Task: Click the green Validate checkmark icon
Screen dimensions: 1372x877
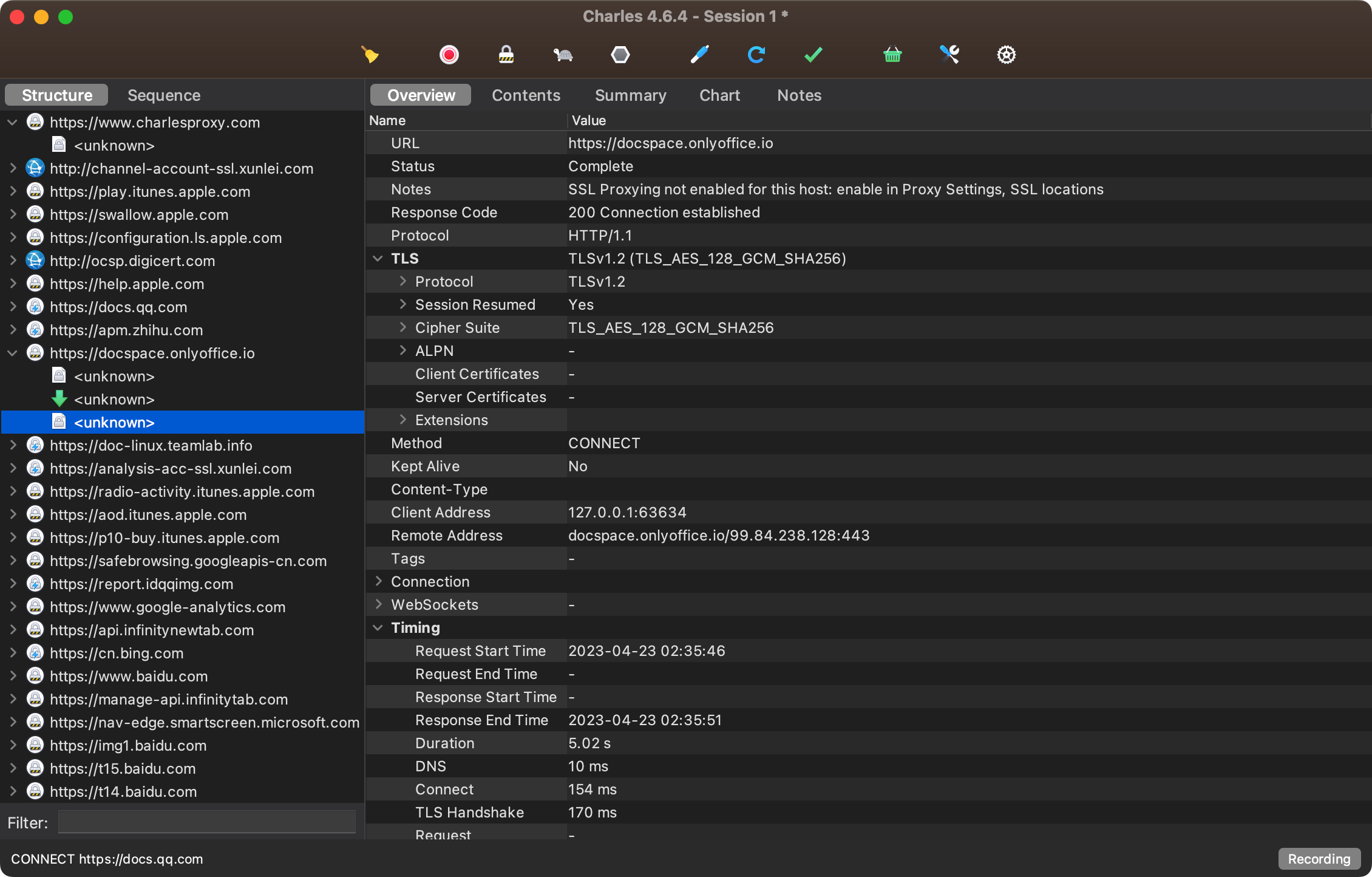Action: coord(813,55)
